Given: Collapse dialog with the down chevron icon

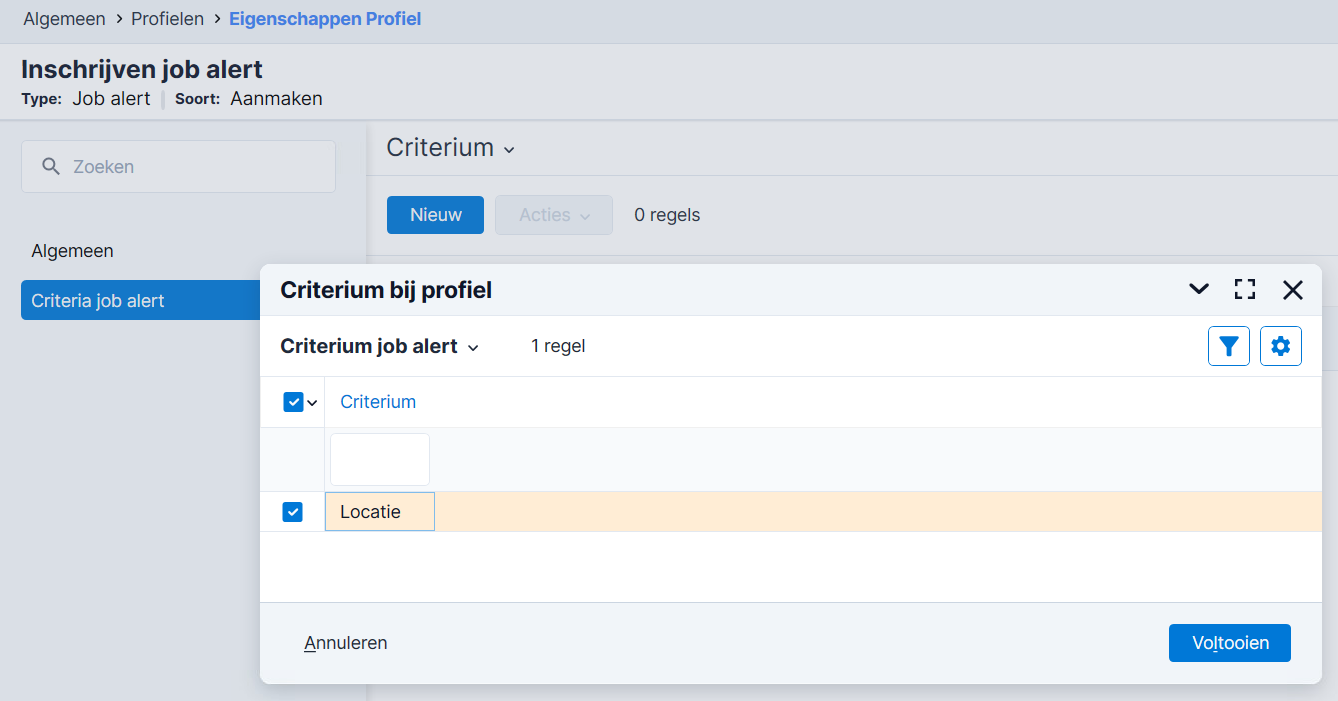Looking at the screenshot, I should point(1198,290).
